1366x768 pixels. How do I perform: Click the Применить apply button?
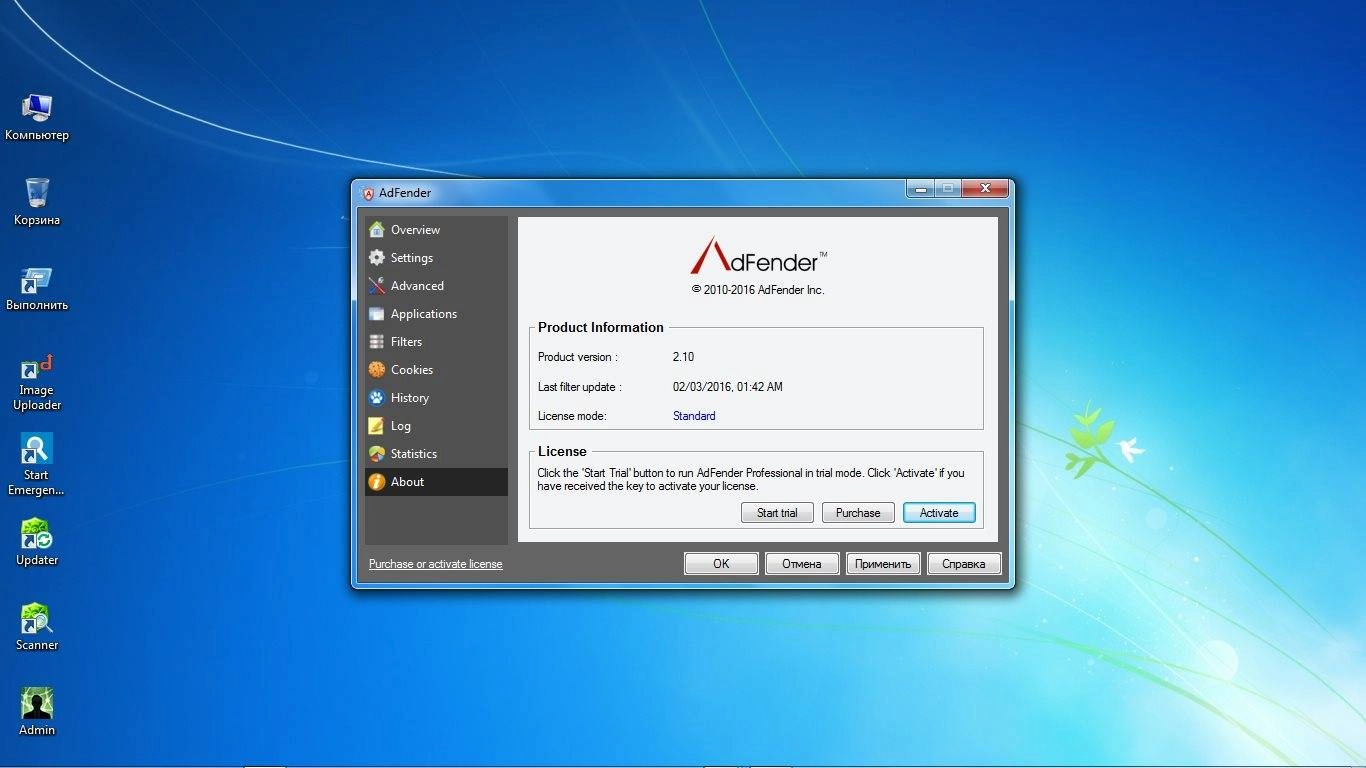point(883,563)
